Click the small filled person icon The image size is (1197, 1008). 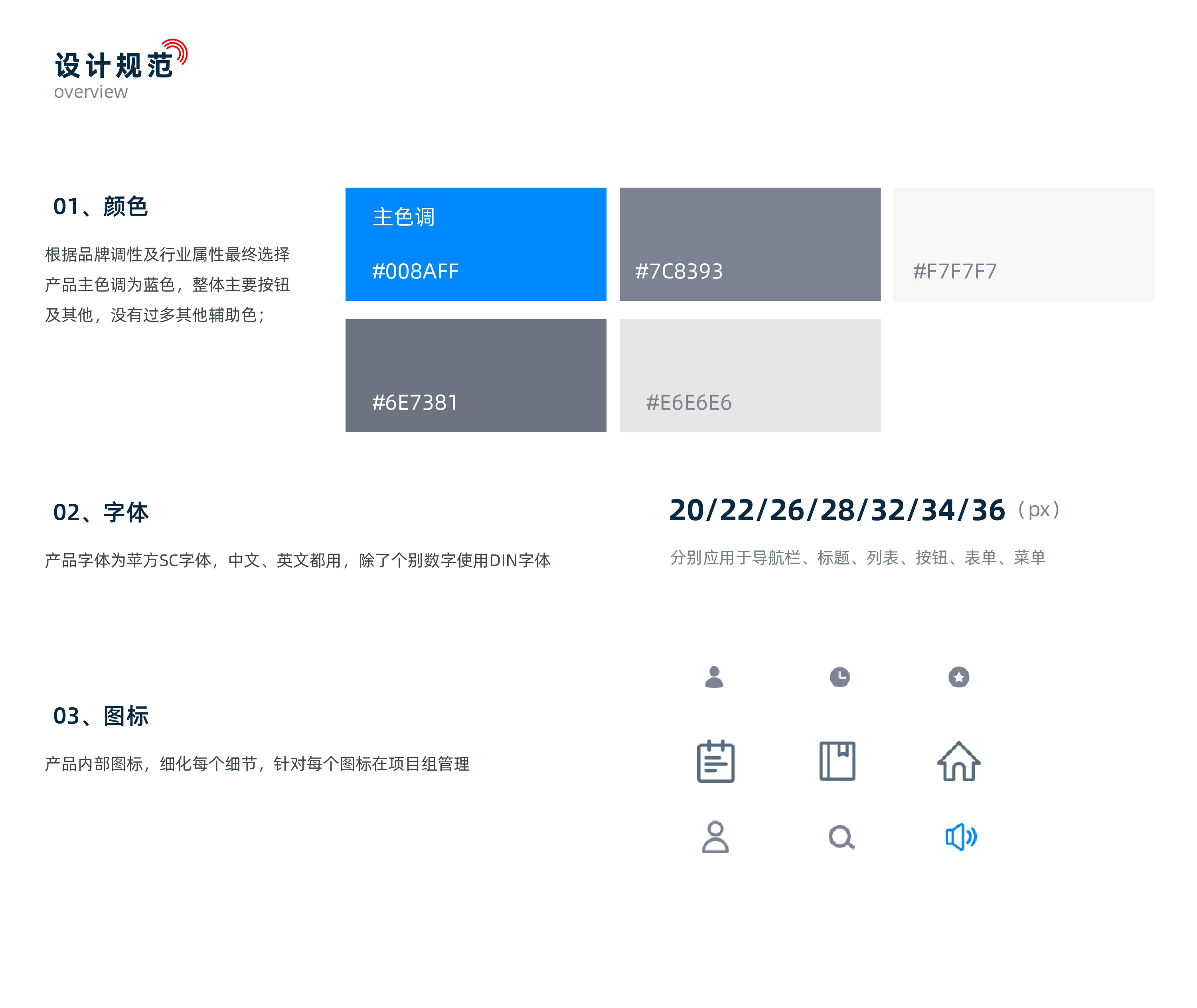click(x=714, y=677)
